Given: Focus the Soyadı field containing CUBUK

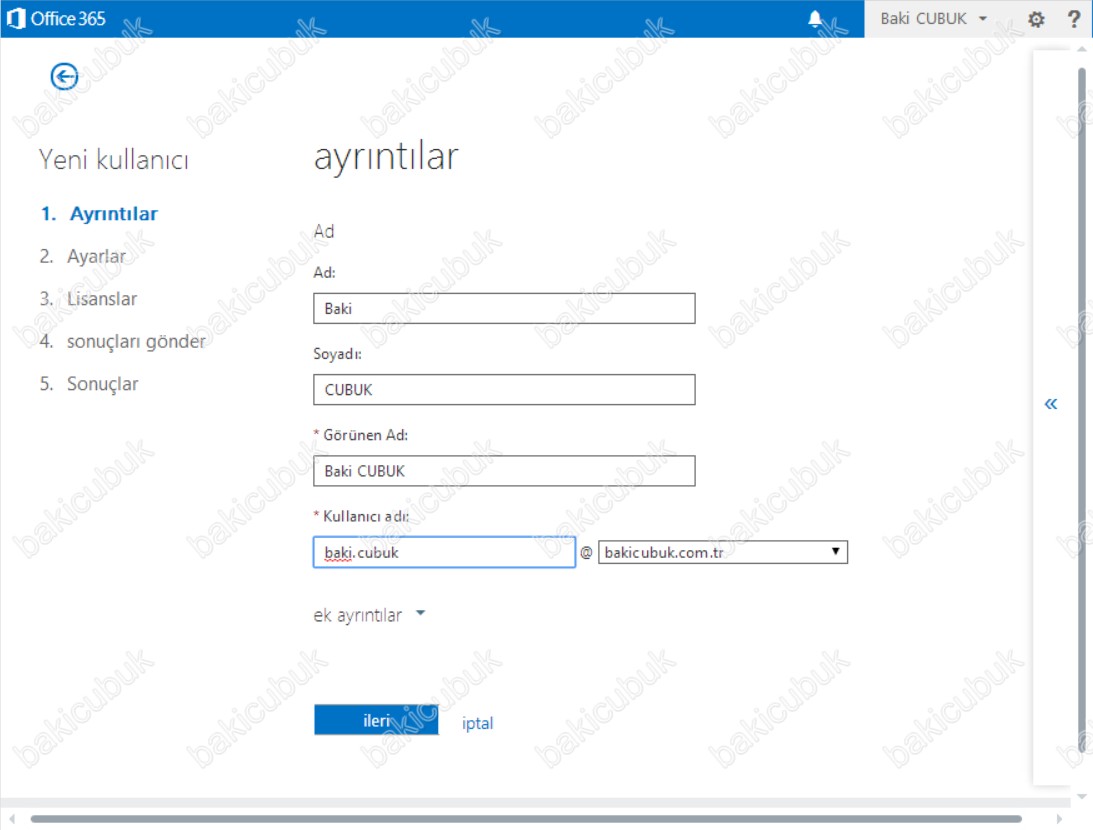Looking at the screenshot, I should [x=504, y=390].
